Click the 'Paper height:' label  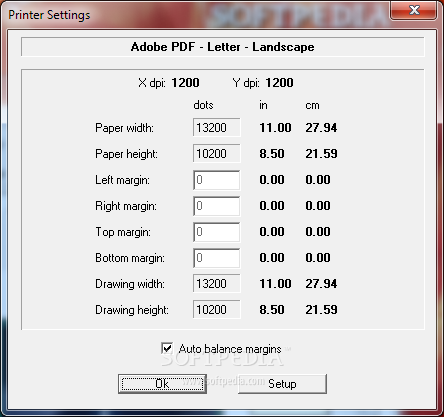[x=126, y=154]
